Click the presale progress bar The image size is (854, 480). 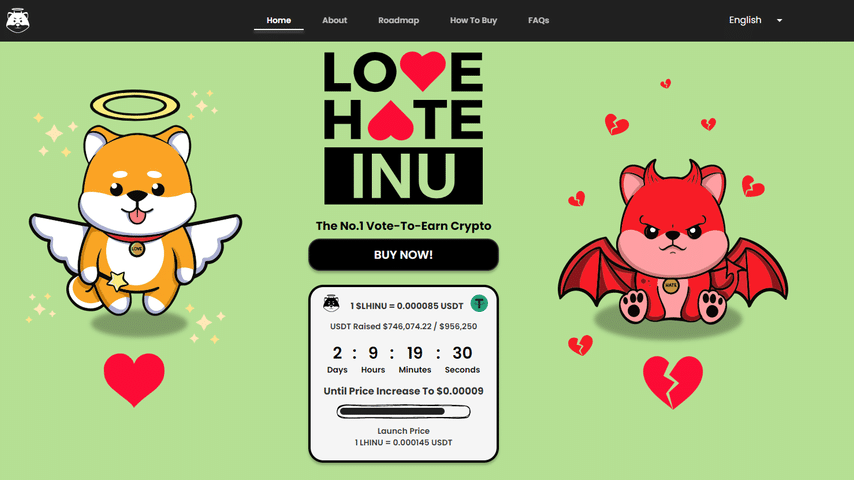[404, 411]
